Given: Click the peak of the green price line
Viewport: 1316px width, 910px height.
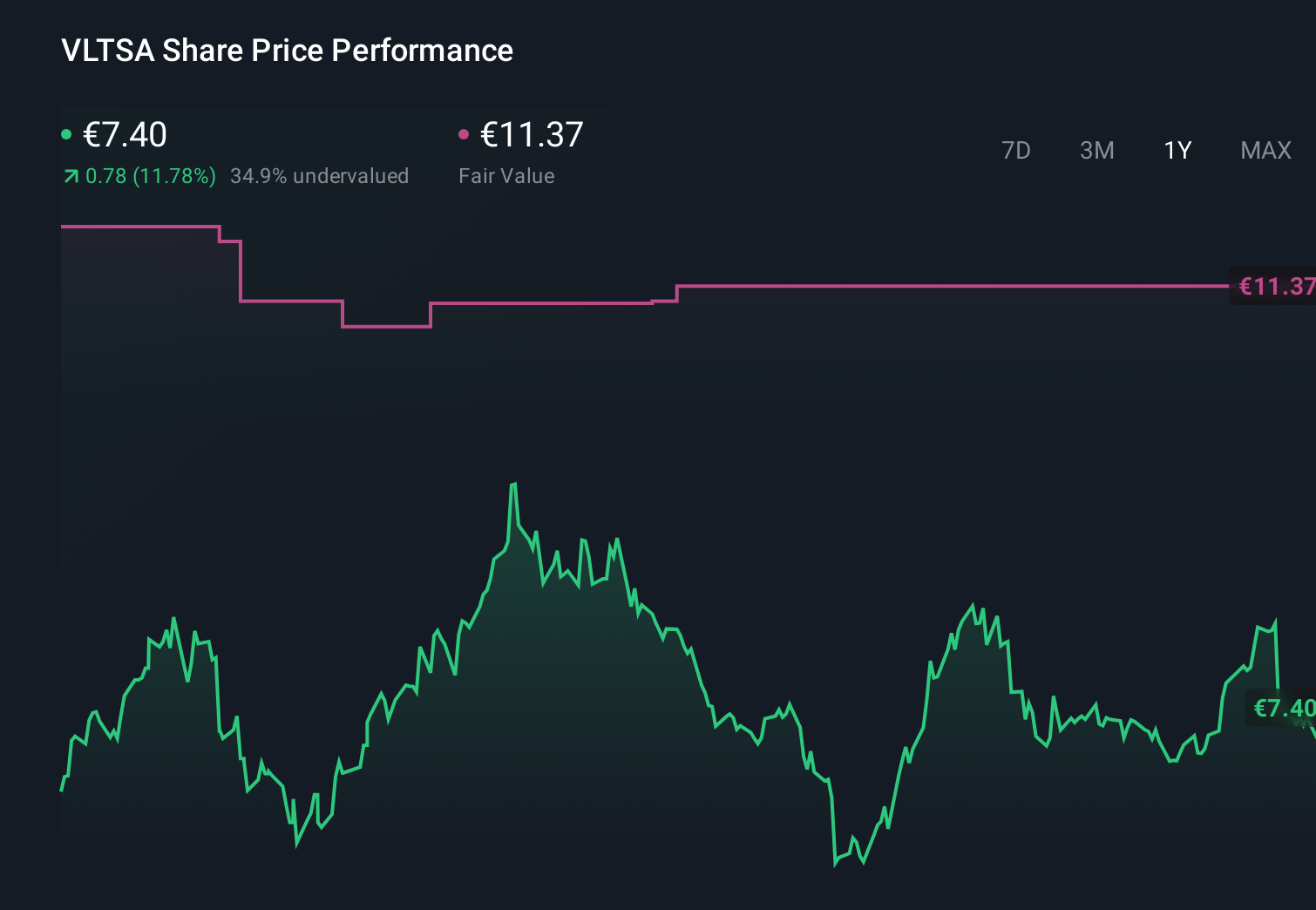Looking at the screenshot, I should 514,484.
